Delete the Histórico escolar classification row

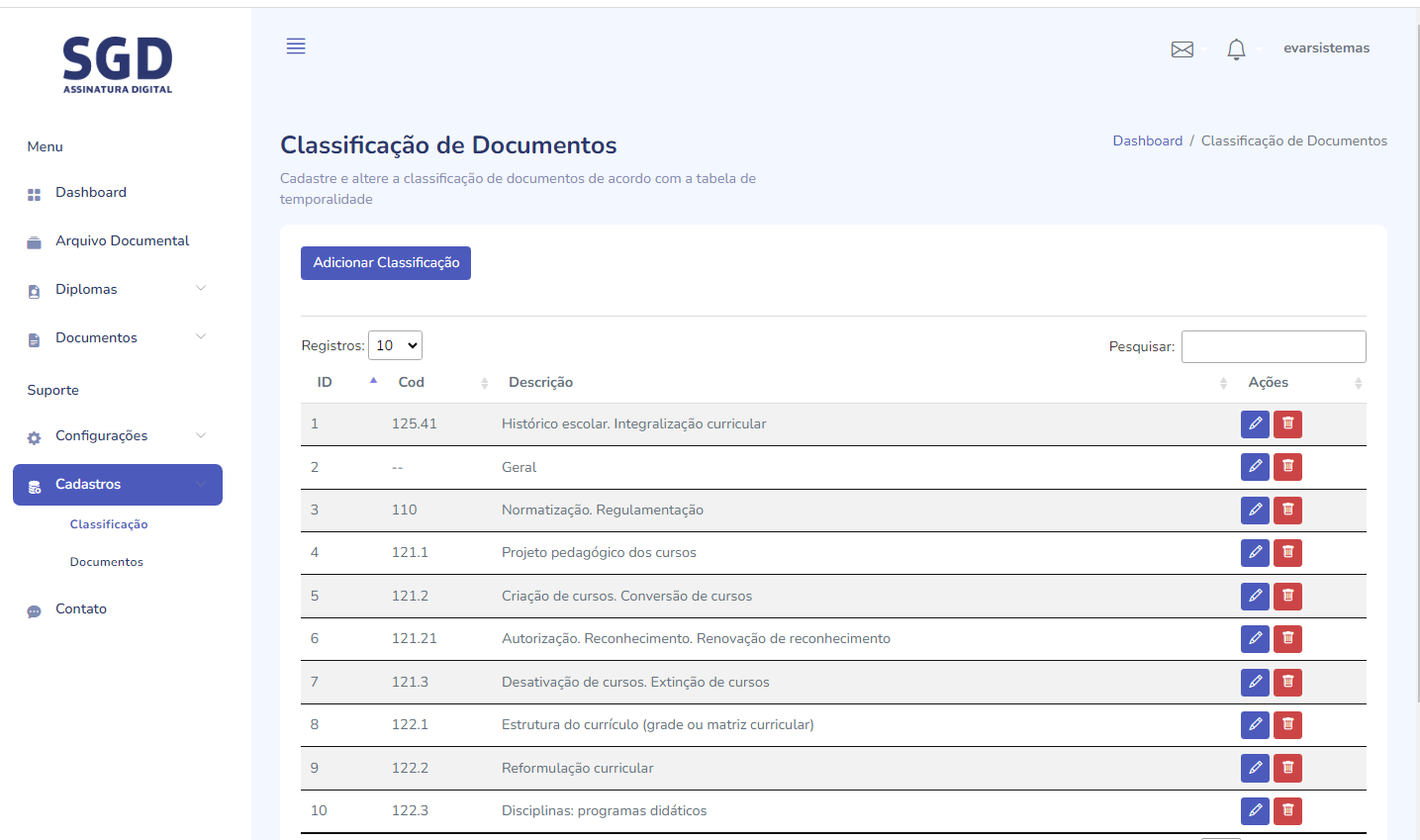1287,424
